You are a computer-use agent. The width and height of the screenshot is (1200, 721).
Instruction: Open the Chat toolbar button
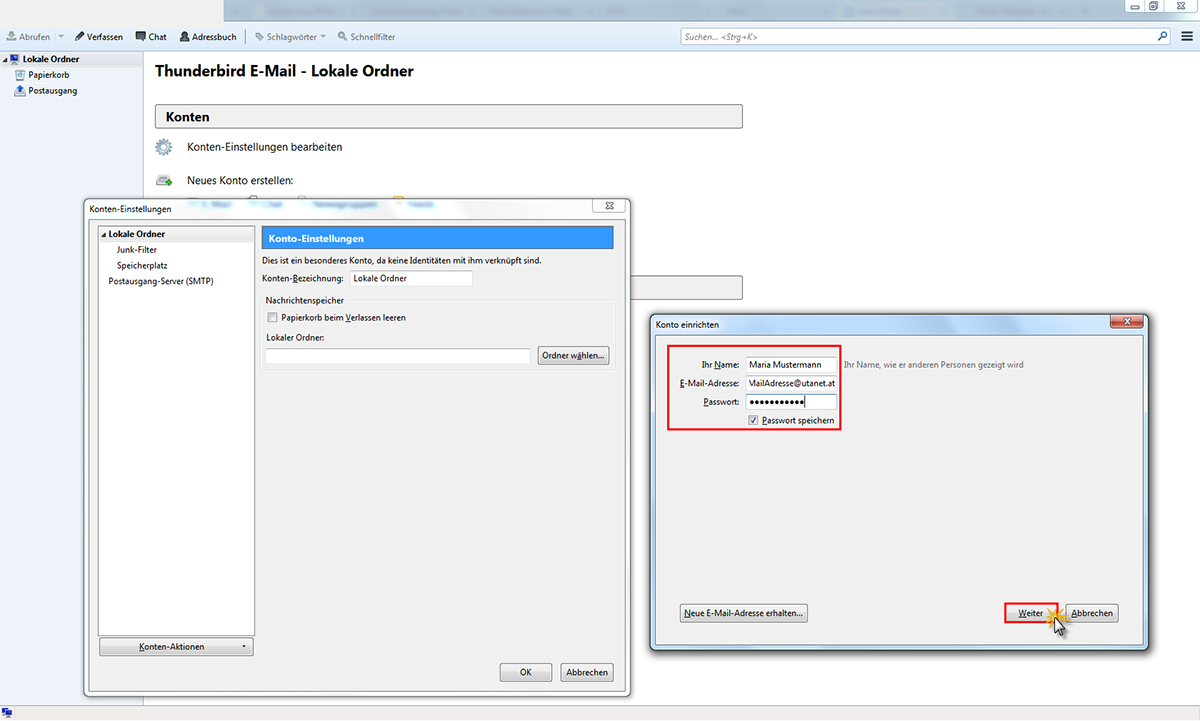(x=151, y=37)
